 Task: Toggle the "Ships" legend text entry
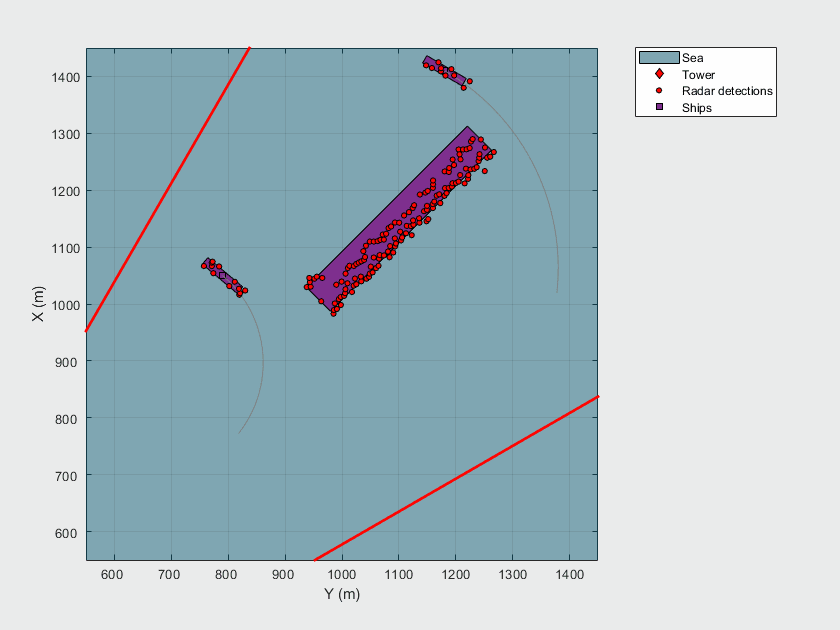(697, 107)
